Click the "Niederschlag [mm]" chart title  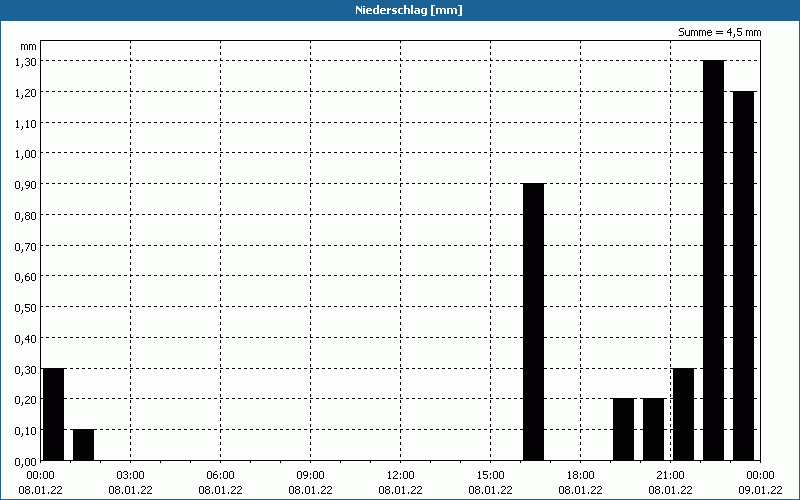click(409, 10)
